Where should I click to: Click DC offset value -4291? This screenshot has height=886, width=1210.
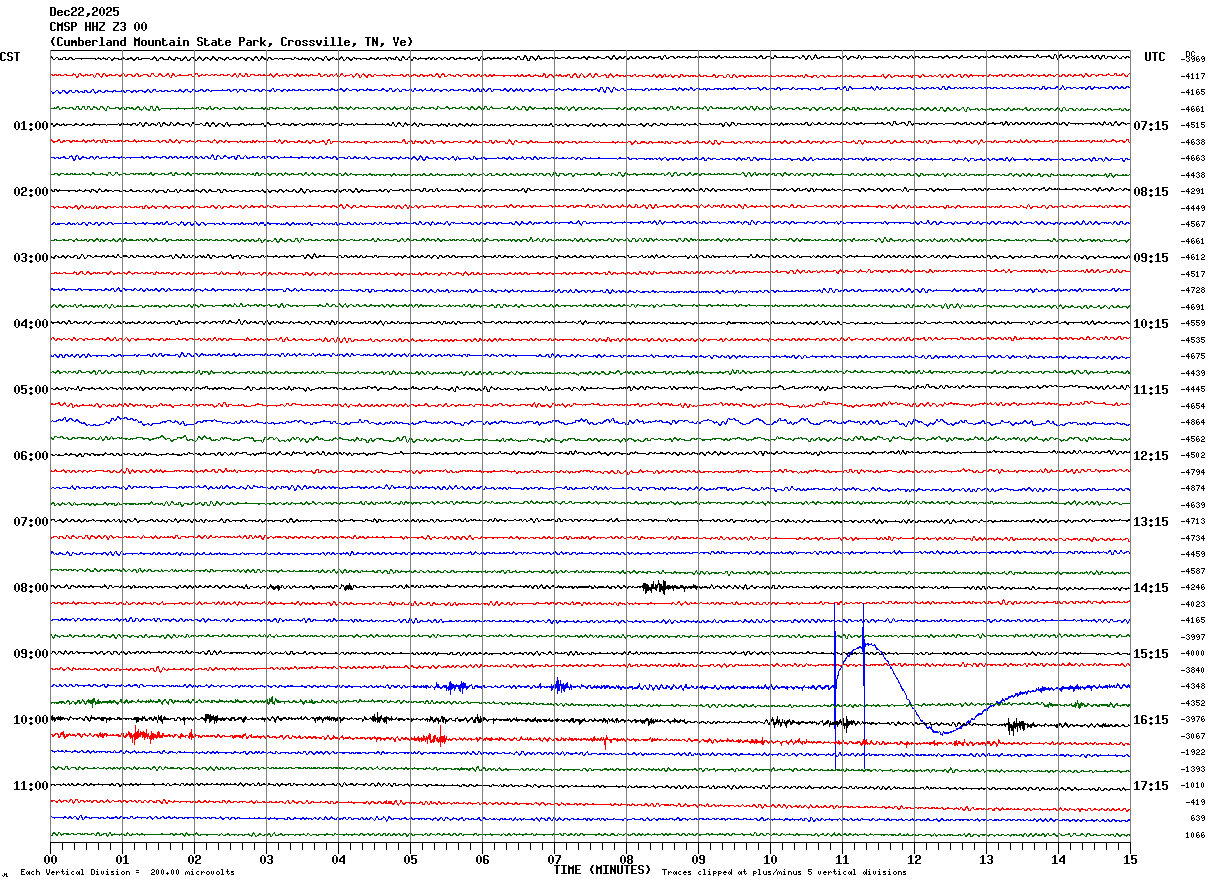(1194, 192)
